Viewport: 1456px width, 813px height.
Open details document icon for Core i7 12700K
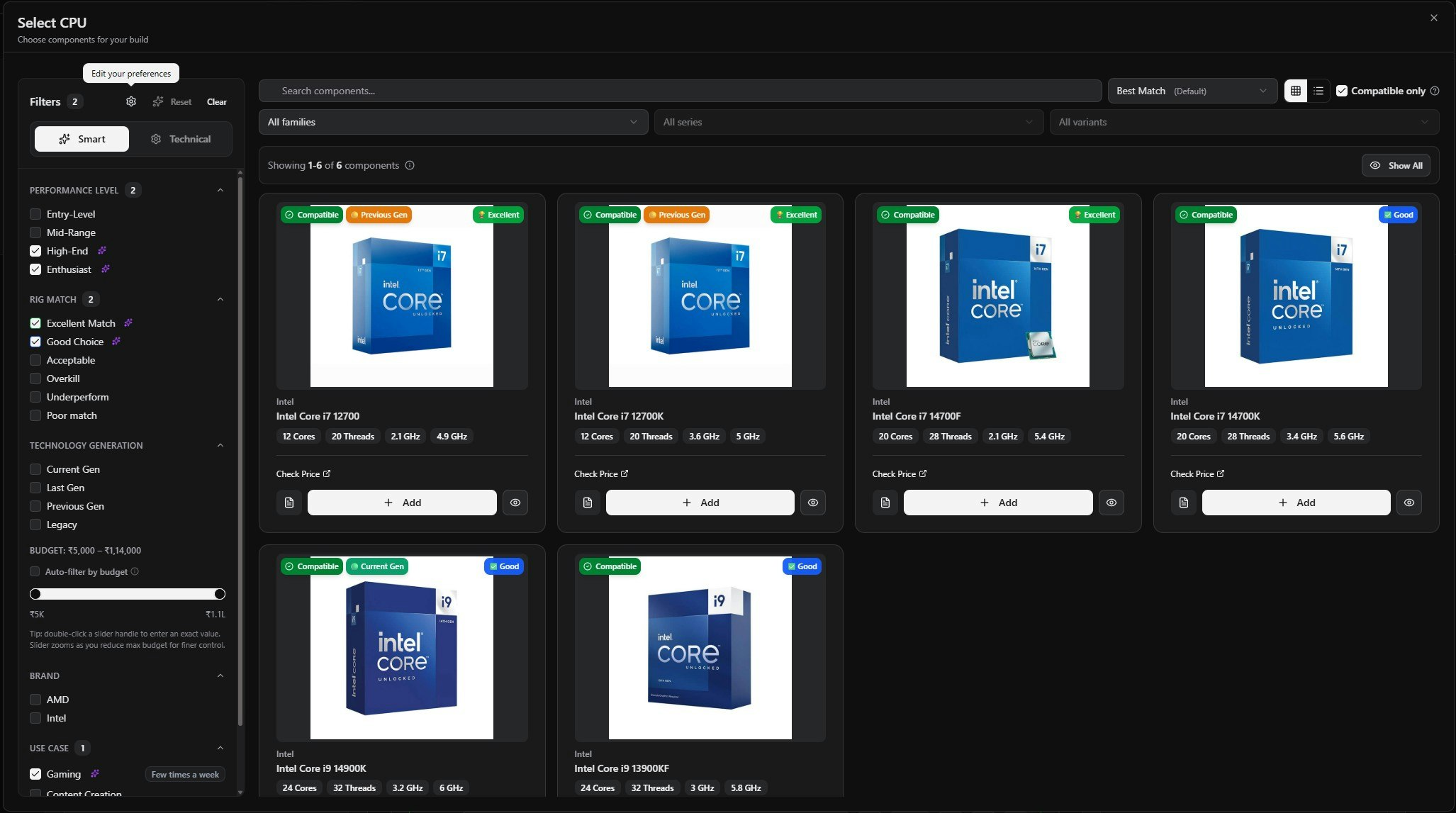pyautogui.click(x=588, y=503)
